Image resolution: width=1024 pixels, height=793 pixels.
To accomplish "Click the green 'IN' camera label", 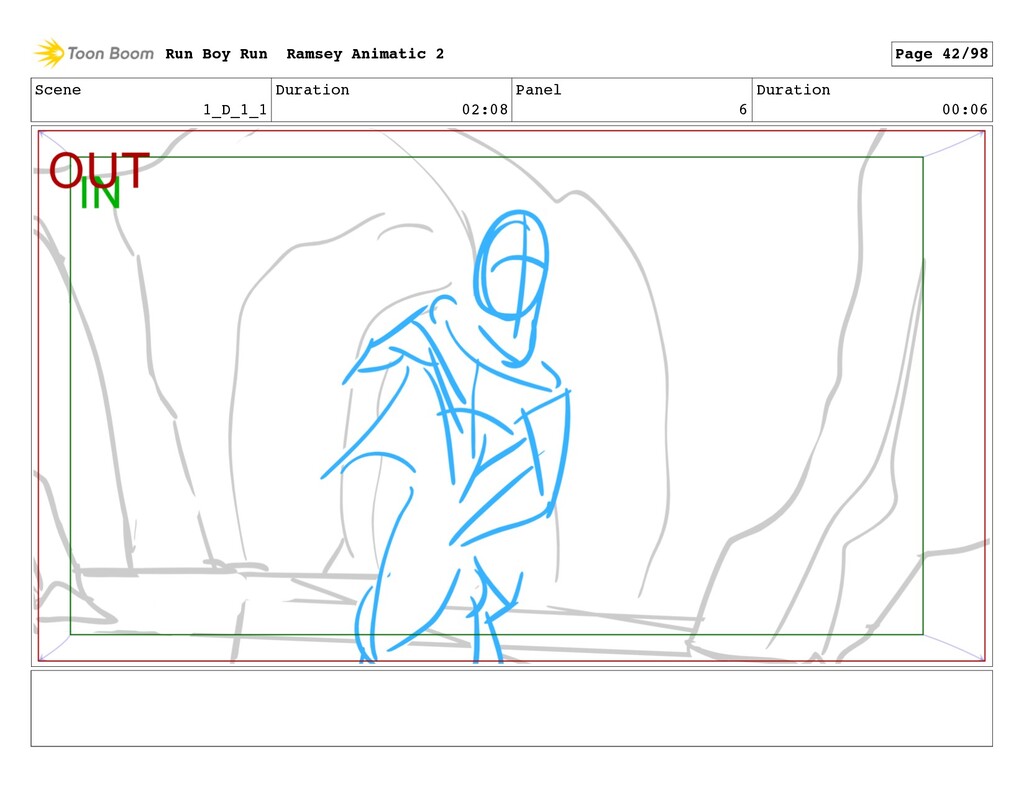I will tap(100, 193).
